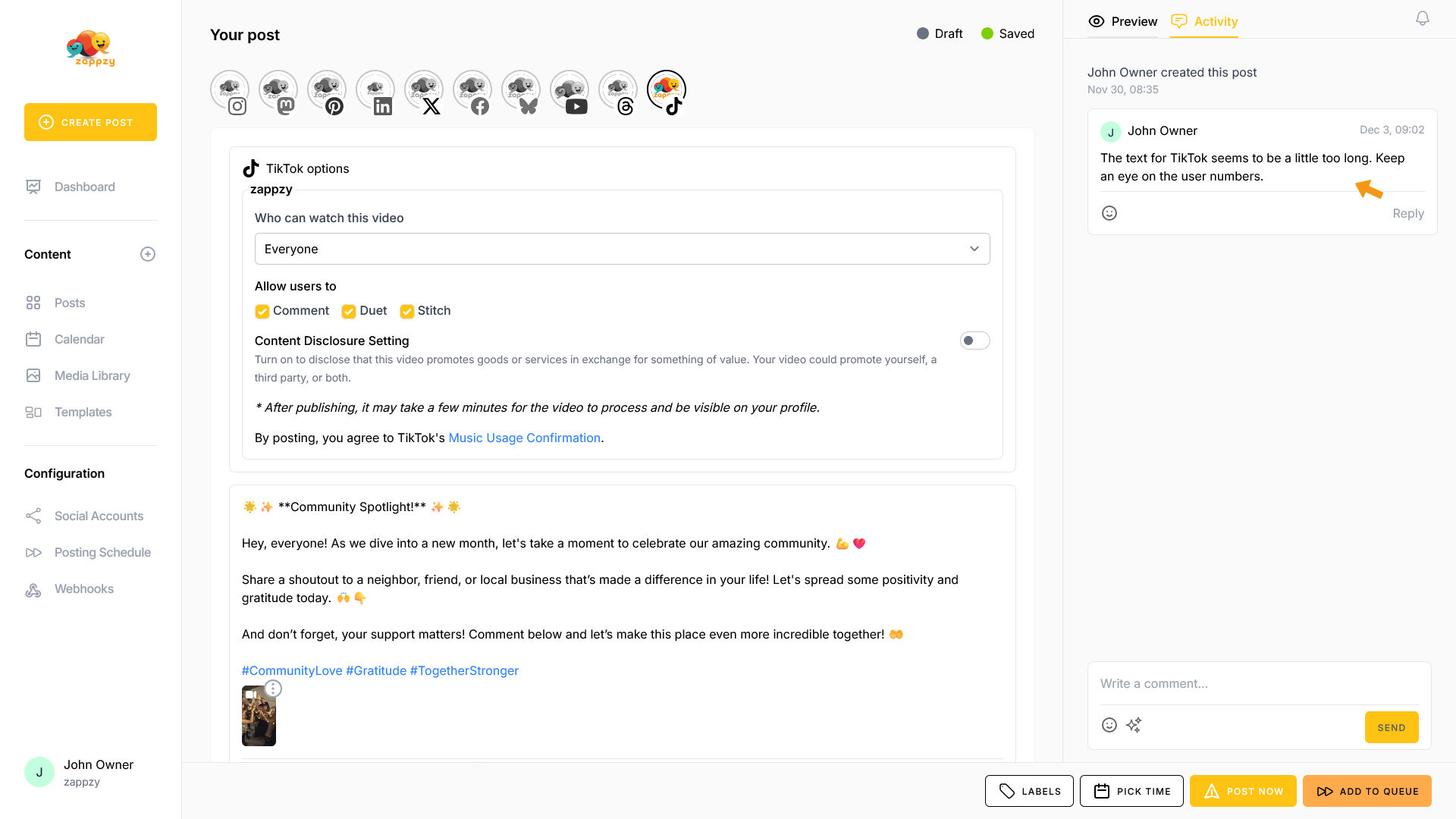Screen dimensions: 1456x819
Task: Click the attached video thumbnail
Action: pos(259,720)
